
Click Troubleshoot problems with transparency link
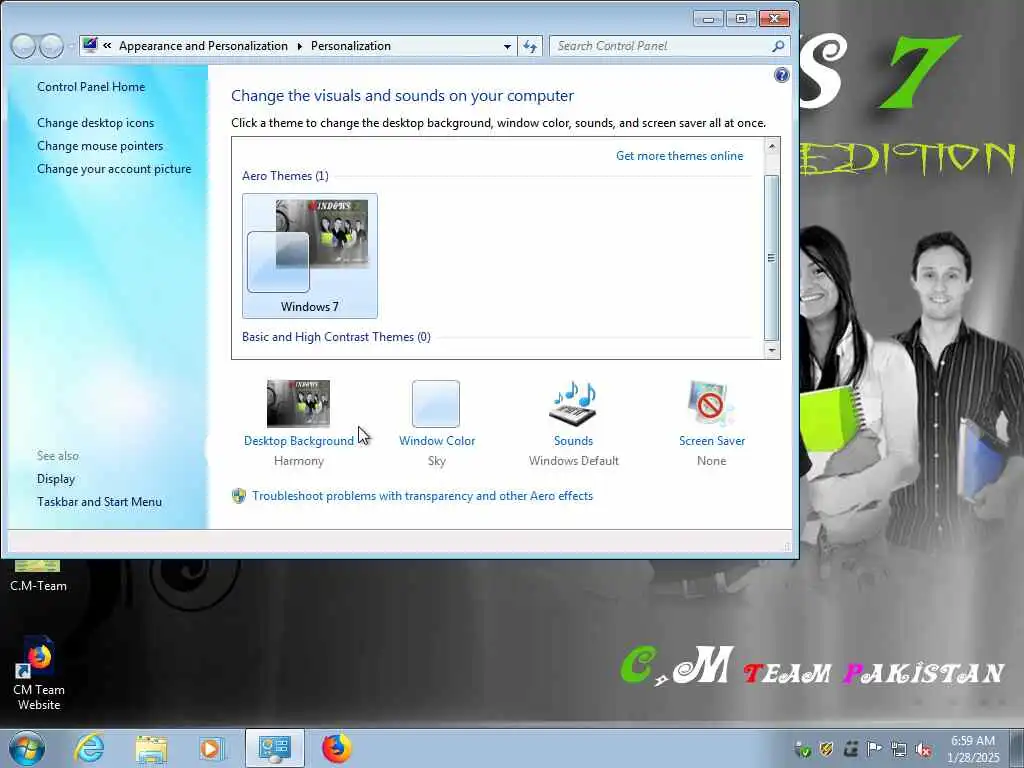coord(423,496)
